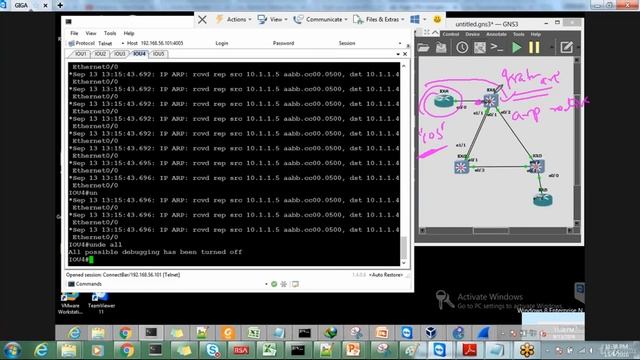Open RSA app on host taskbar
Screen dimensions: 640x360
241,350
